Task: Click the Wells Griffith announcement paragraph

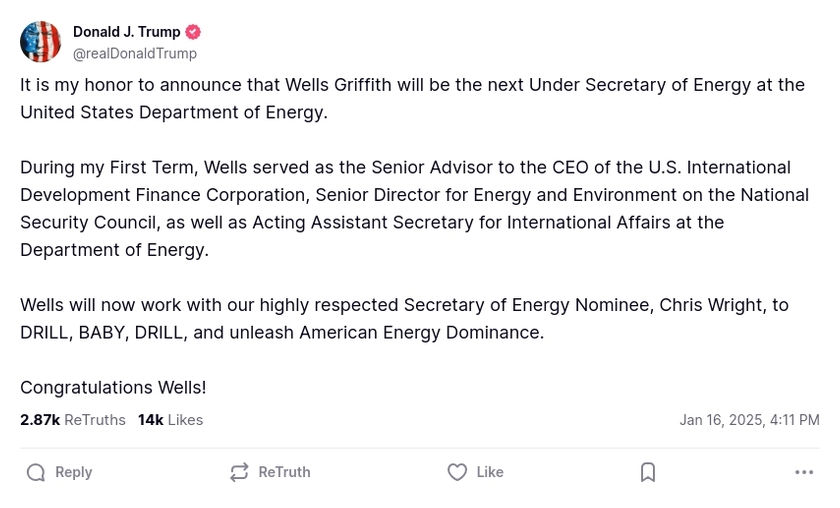Action: pyautogui.click(x=412, y=98)
